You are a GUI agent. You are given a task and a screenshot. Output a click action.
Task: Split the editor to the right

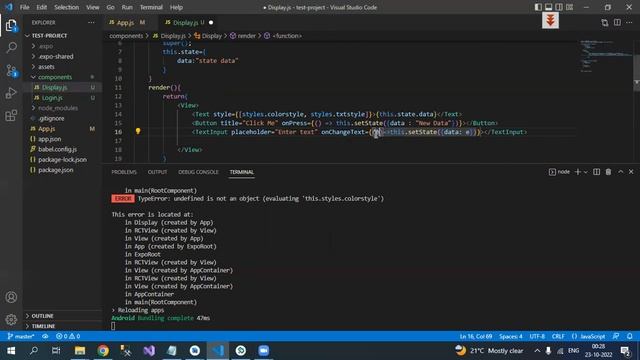point(617,23)
